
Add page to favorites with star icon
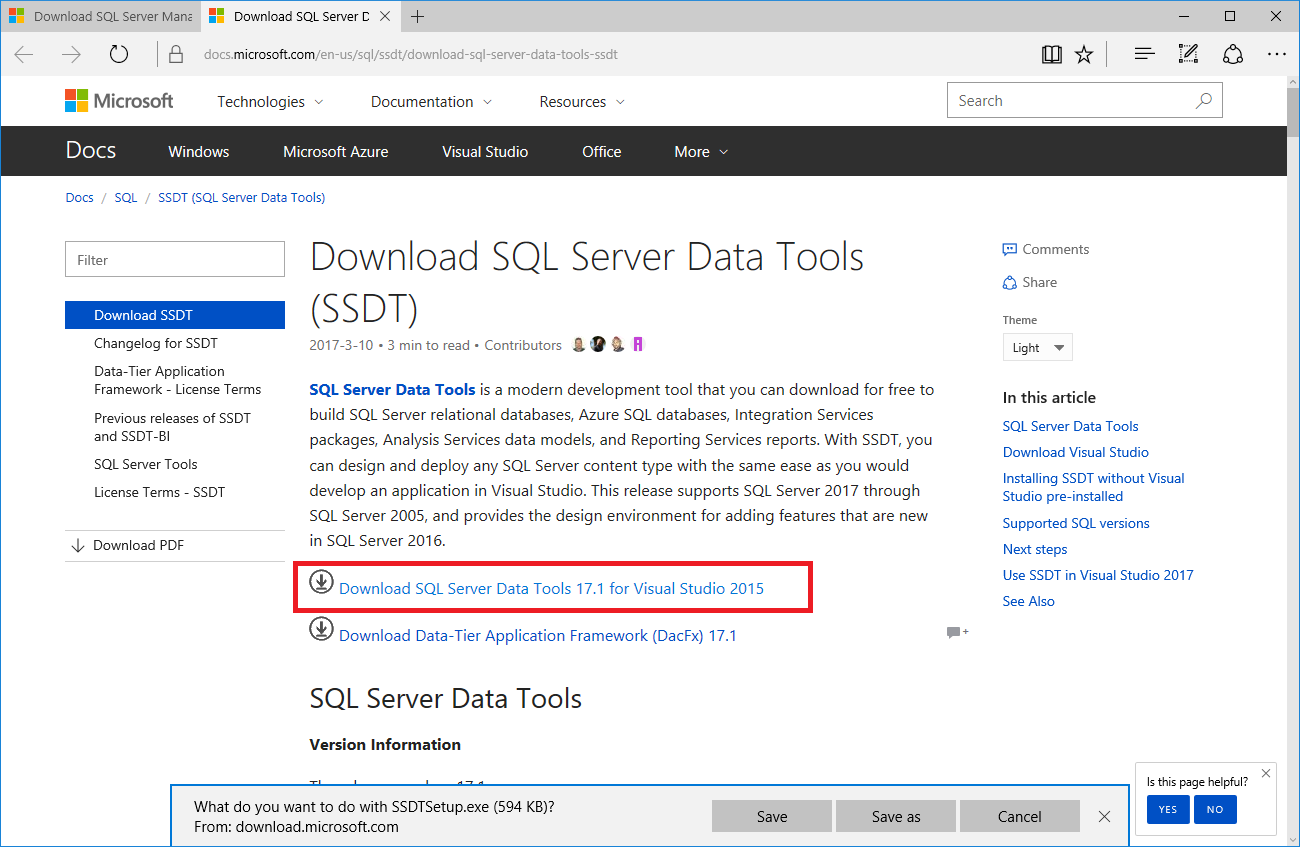(1084, 54)
